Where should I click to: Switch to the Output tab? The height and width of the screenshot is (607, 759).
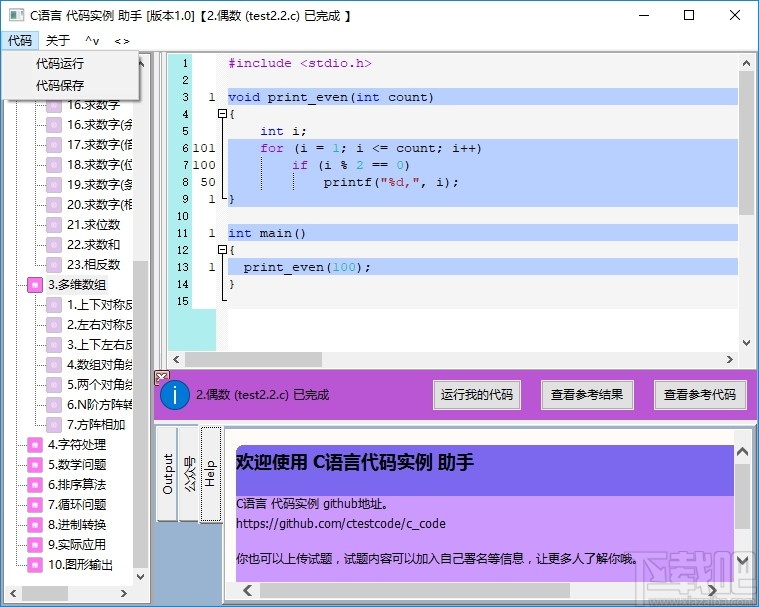pos(167,473)
